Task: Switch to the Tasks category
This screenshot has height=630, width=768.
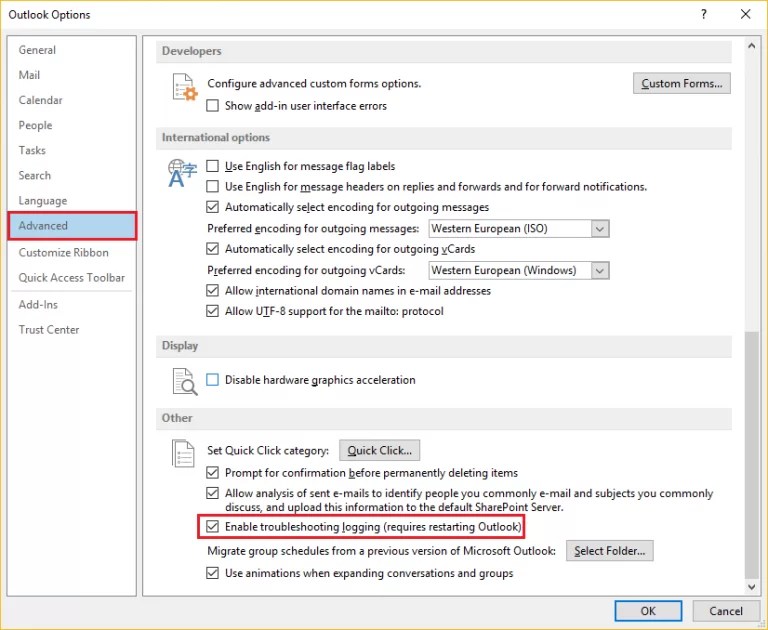Action: click(x=72, y=150)
